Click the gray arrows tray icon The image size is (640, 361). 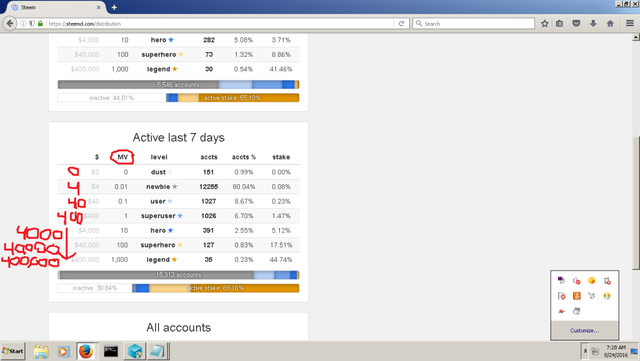[591, 296]
